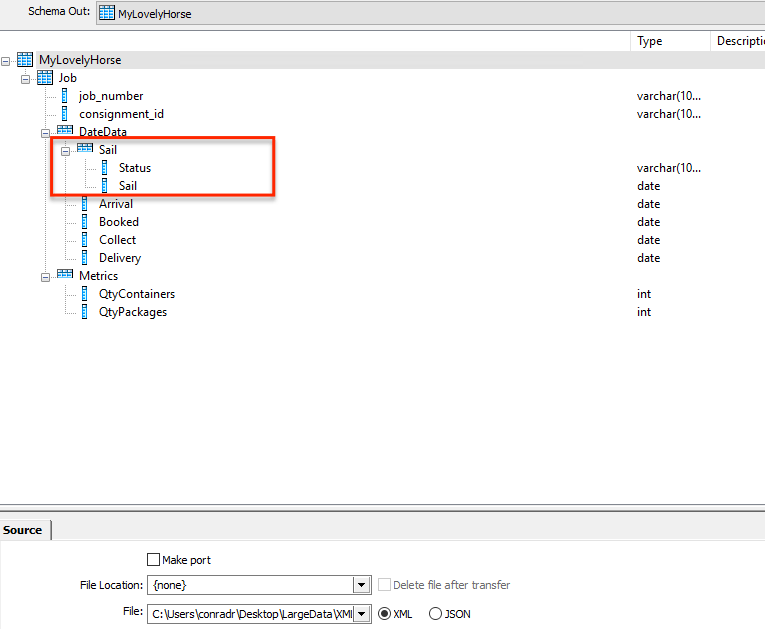Click the Job table icon in tree

coord(45,78)
